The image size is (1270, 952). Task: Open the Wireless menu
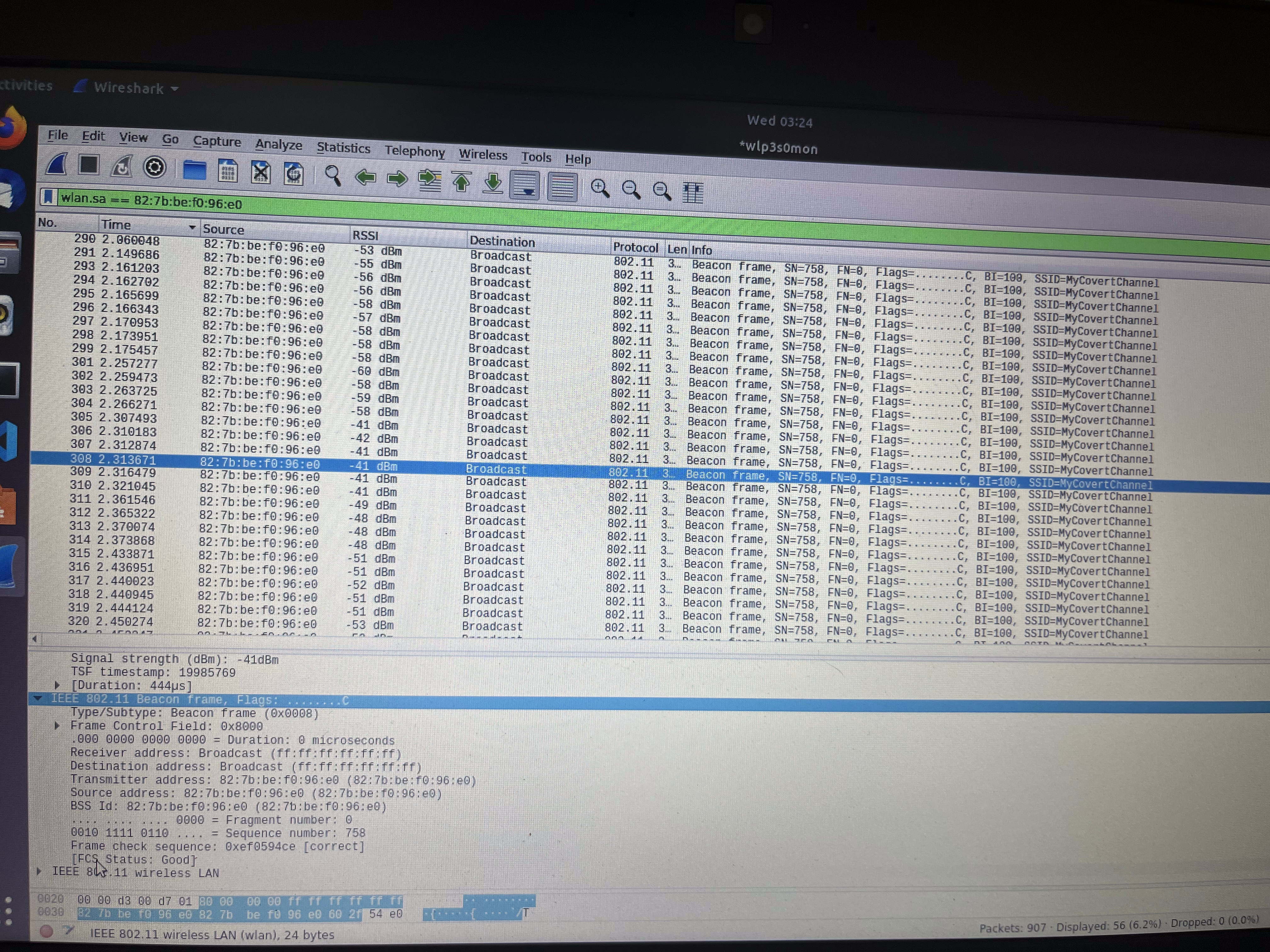(483, 154)
